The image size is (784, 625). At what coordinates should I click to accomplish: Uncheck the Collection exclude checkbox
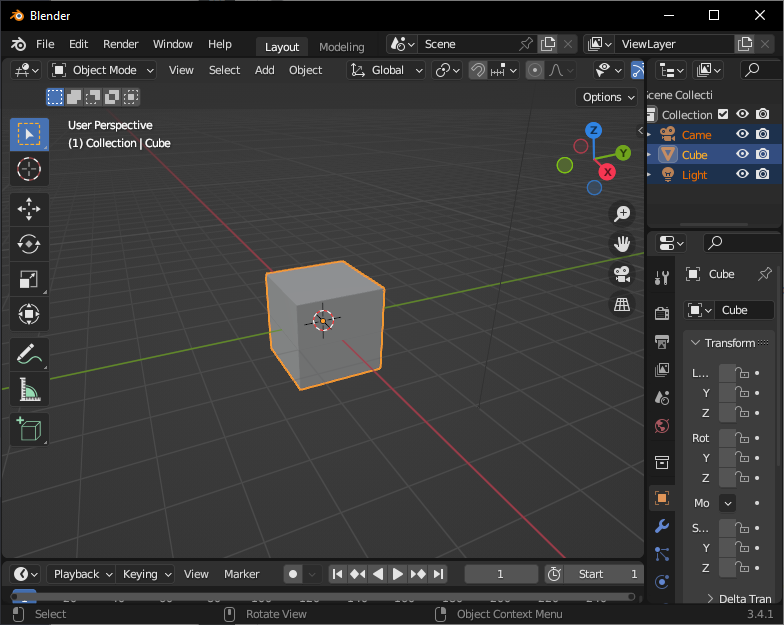click(x=723, y=114)
